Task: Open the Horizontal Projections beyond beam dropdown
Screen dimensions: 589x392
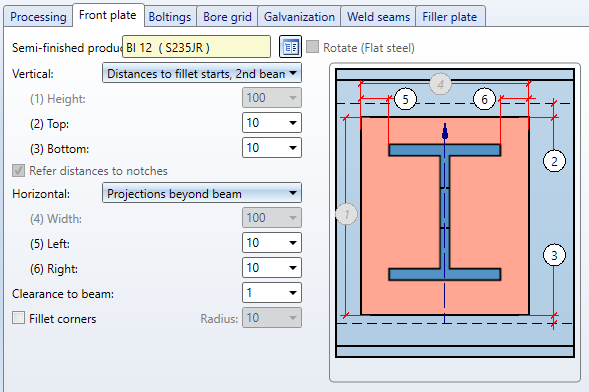Action: (x=202, y=193)
